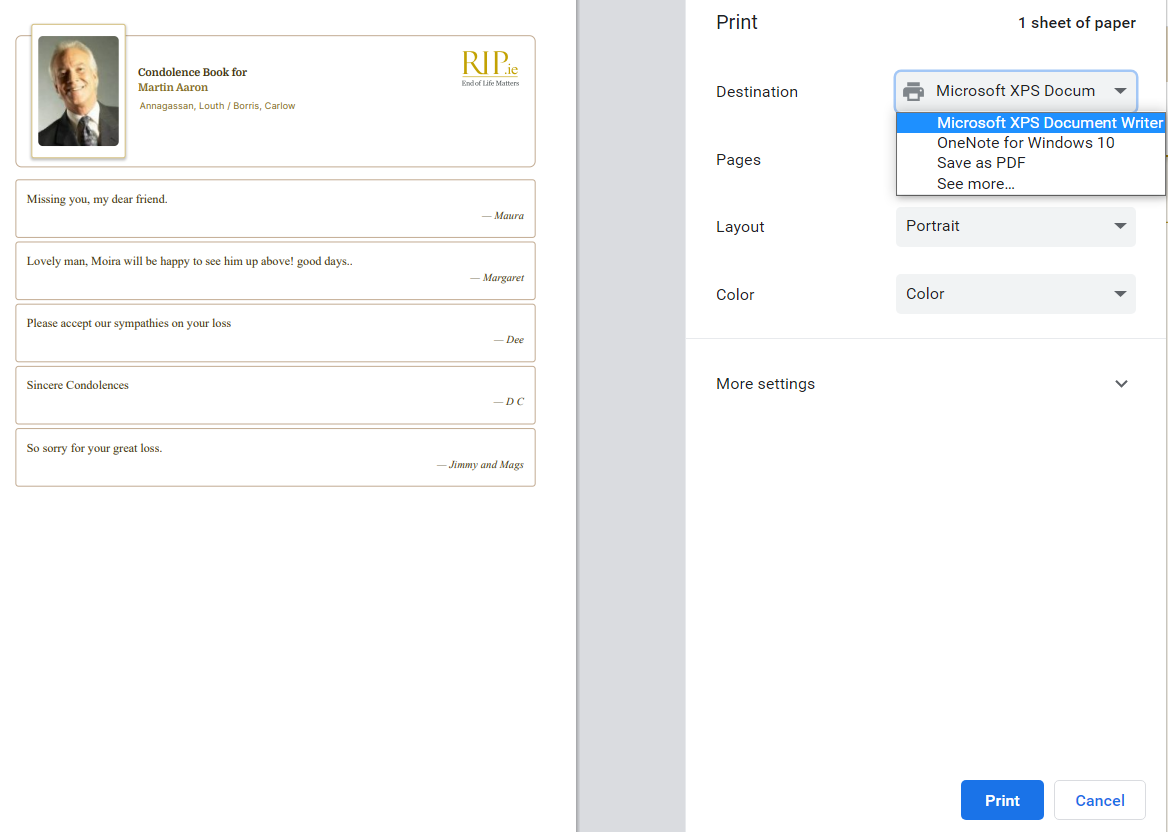Click the Martin Aaron name in header
The image size is (1168, 832).
tap(173, 88)
